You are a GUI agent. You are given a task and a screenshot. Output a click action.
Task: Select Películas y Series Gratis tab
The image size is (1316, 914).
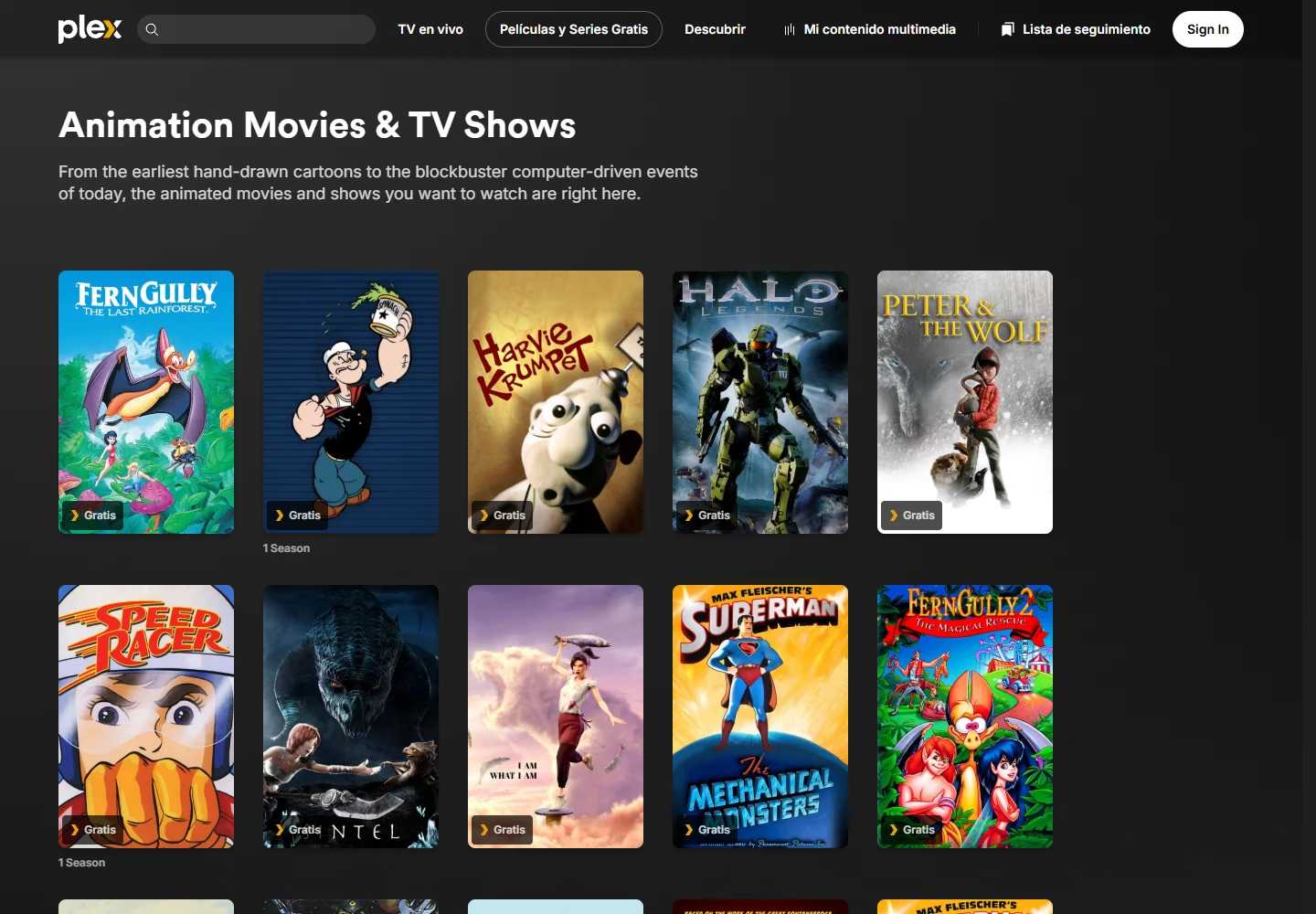pyautogui.click(x=574, y=29)
